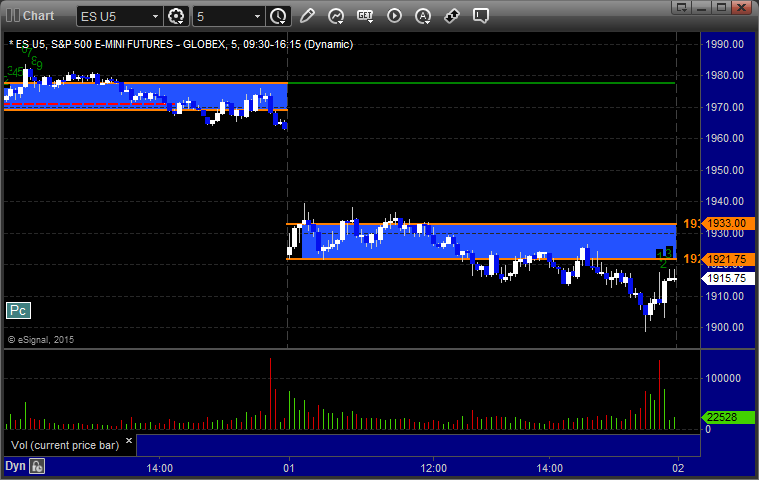Minimize the chart window
759x480 pixels.
[701, 7]
